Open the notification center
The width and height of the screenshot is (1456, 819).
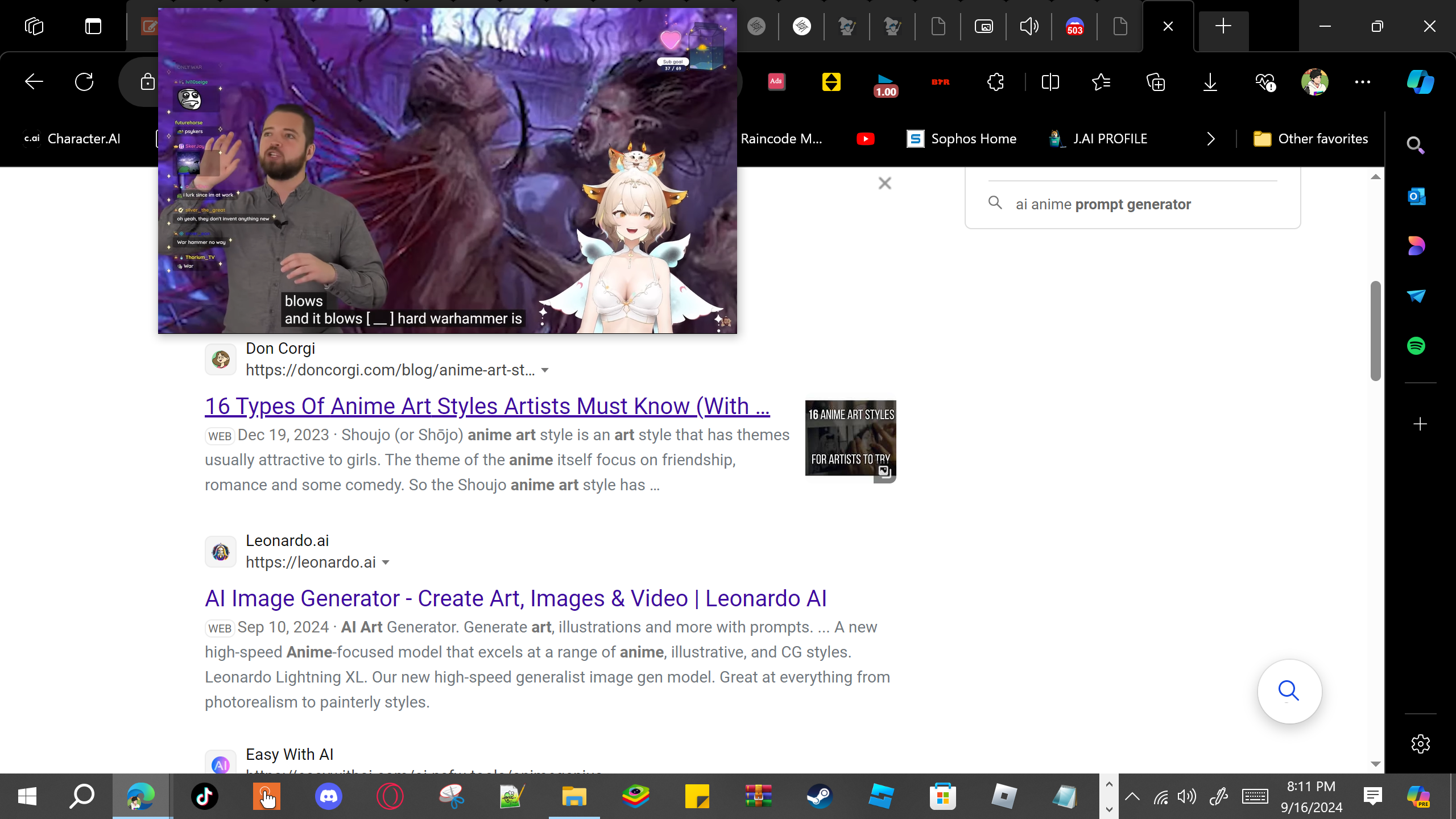pyautogui.click(x=1373, y=796)
